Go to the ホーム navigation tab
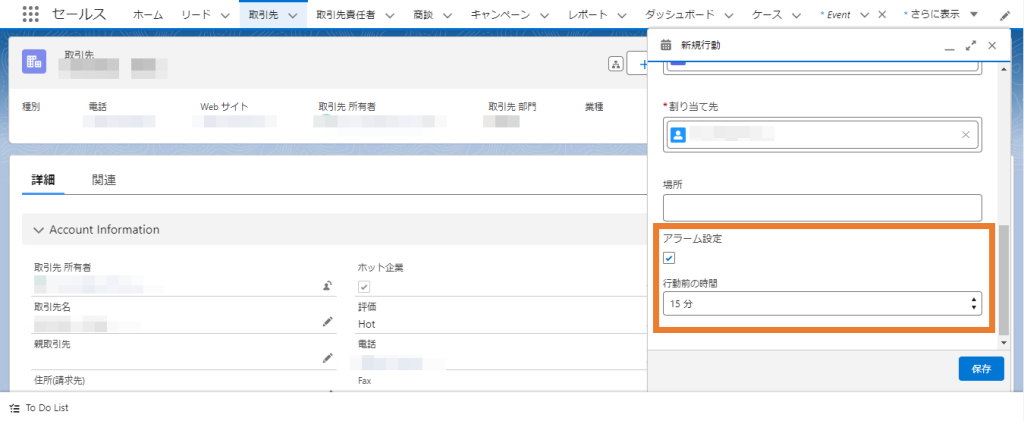Viewport: 1024px width, 421px height. 148,15
